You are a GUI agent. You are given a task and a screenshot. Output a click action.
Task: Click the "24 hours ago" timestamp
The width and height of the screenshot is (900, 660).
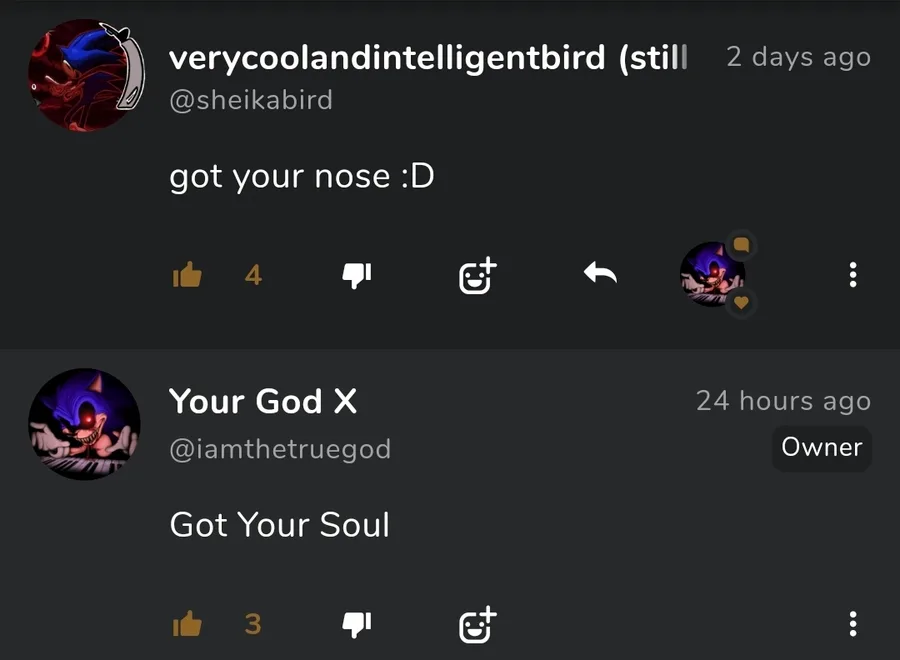[783, 401]
